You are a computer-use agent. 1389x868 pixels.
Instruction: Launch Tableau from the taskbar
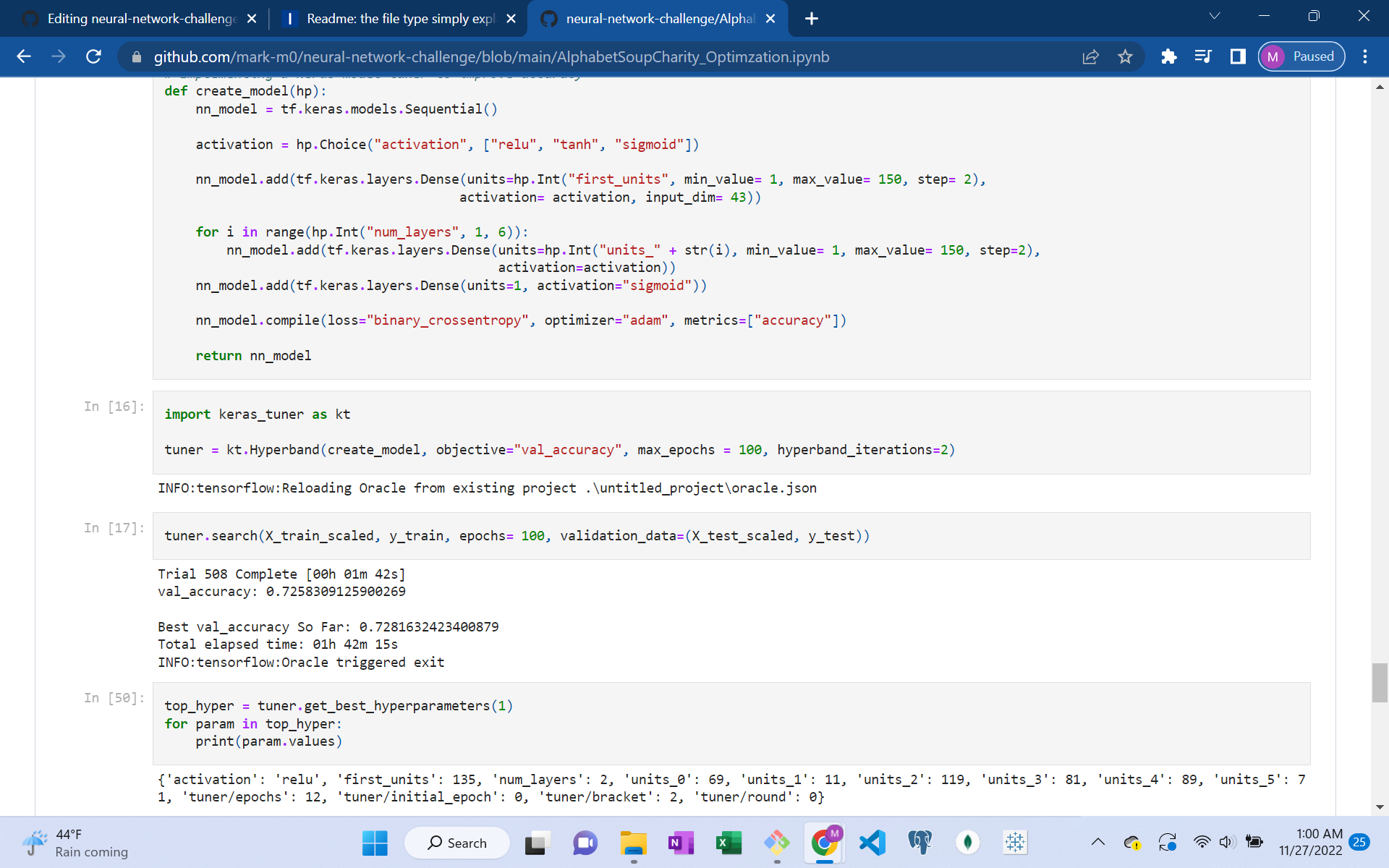click(x=1016, y=843)
